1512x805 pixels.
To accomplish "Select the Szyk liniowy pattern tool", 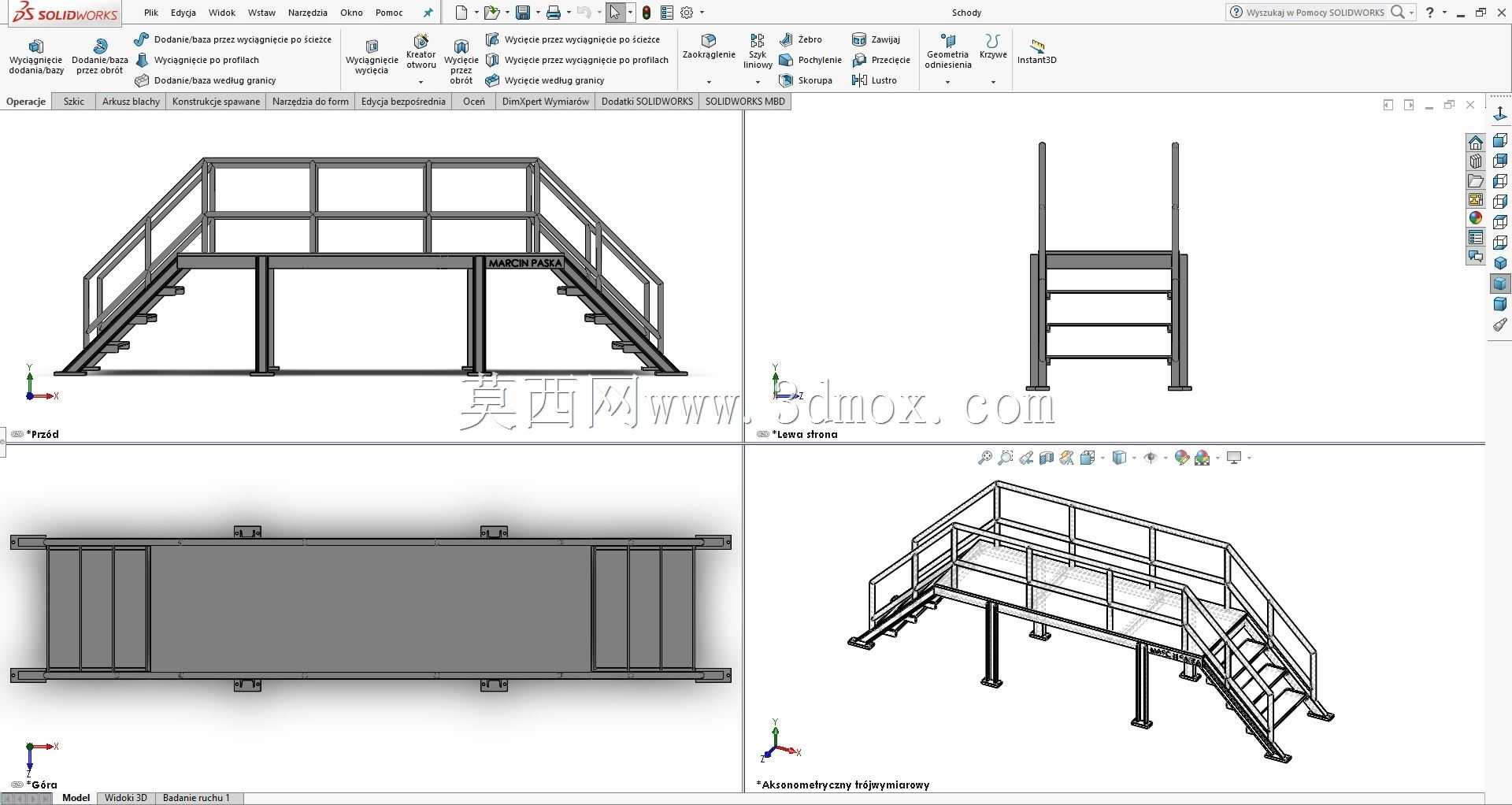I will coord(758,52).
